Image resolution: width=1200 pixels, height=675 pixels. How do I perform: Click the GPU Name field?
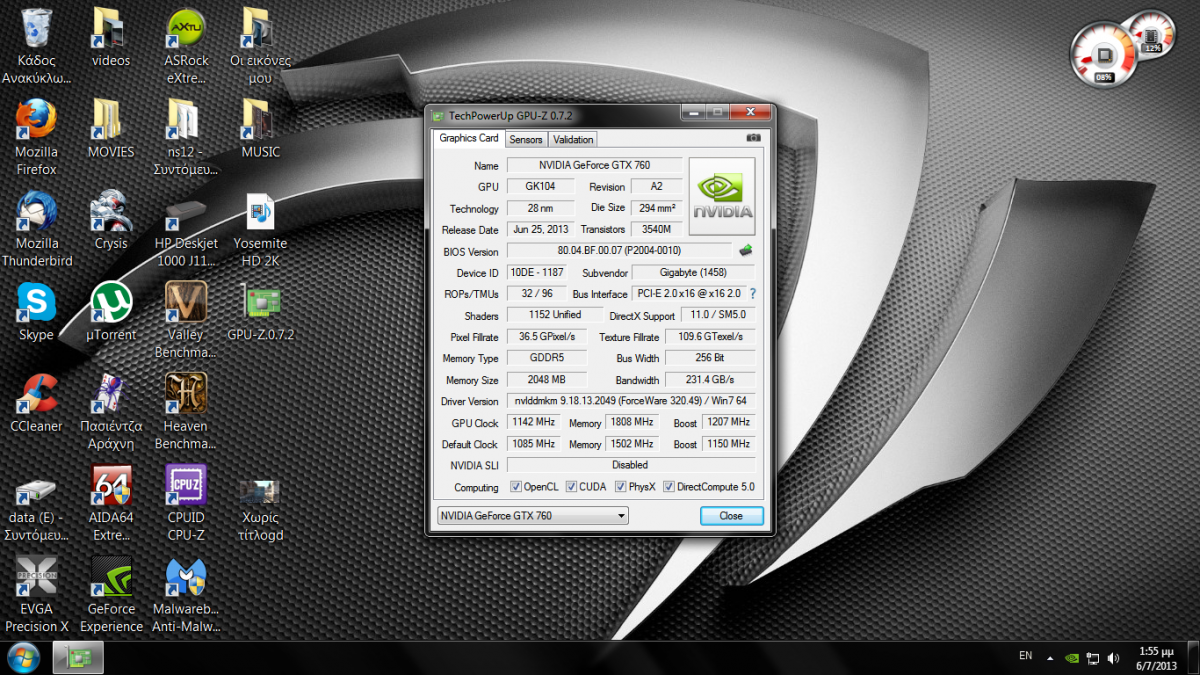click(x=594, y=165)
